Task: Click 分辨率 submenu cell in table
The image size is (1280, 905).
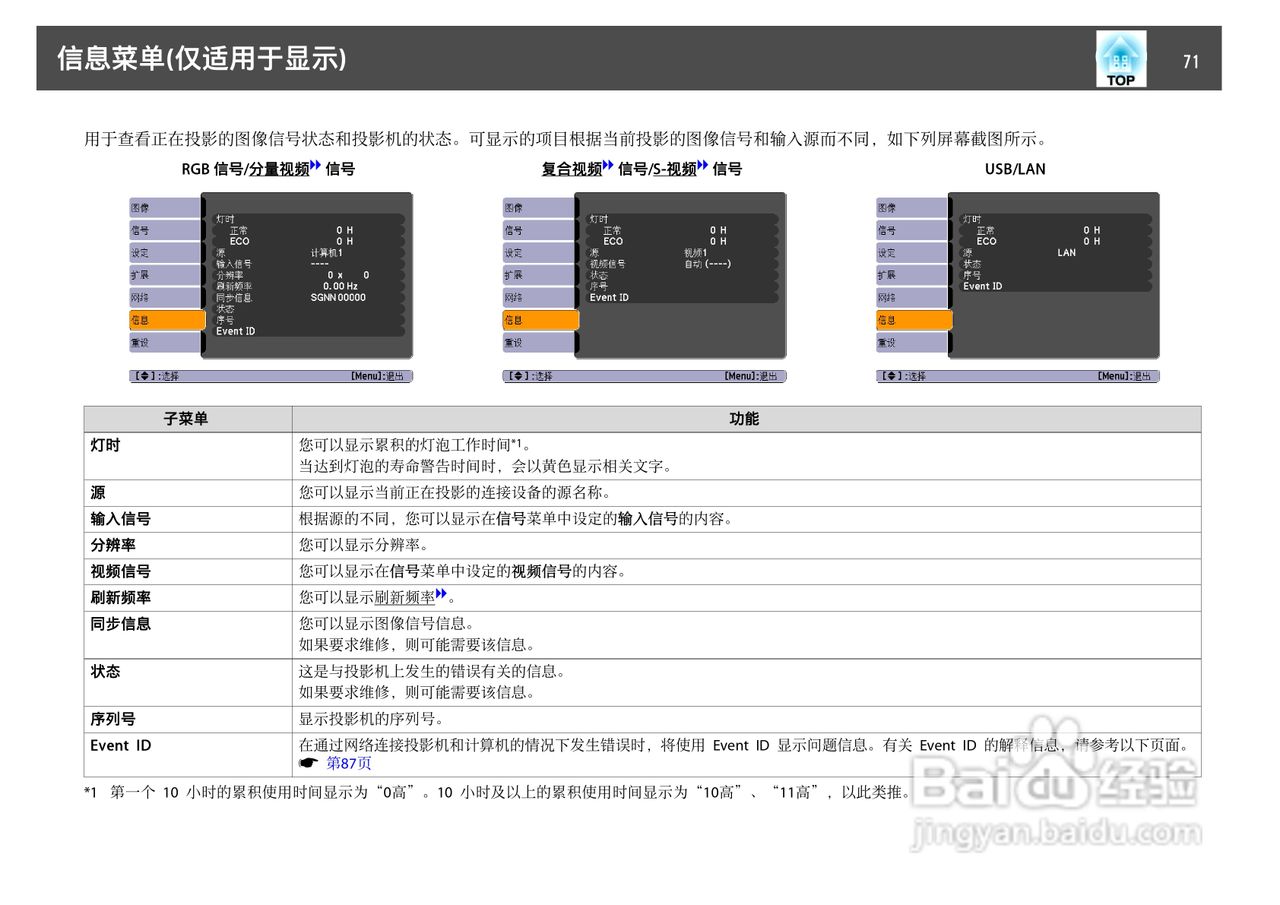Action: click(x=188, y=545)
